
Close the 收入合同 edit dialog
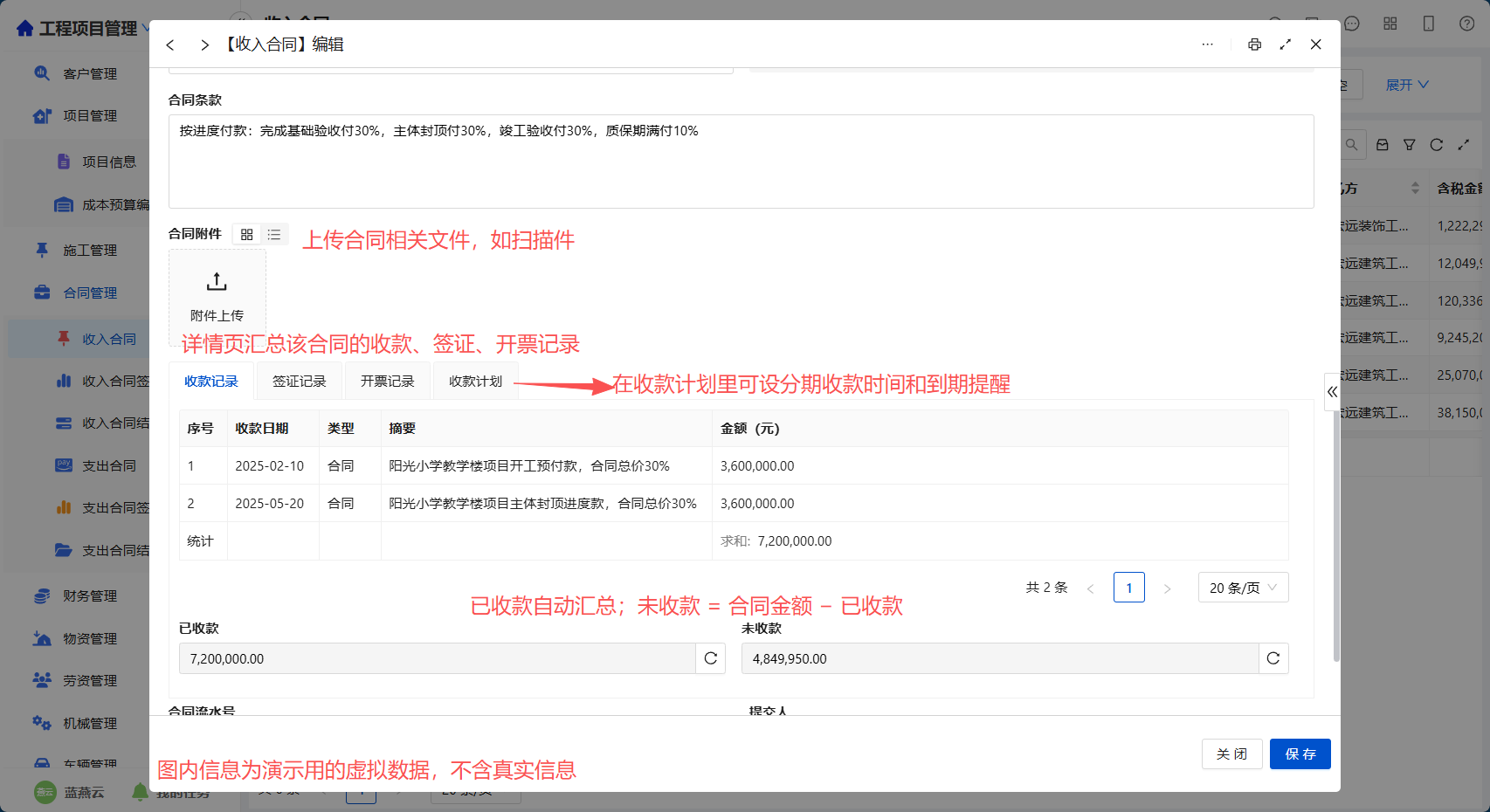[x=1316, y=45]
